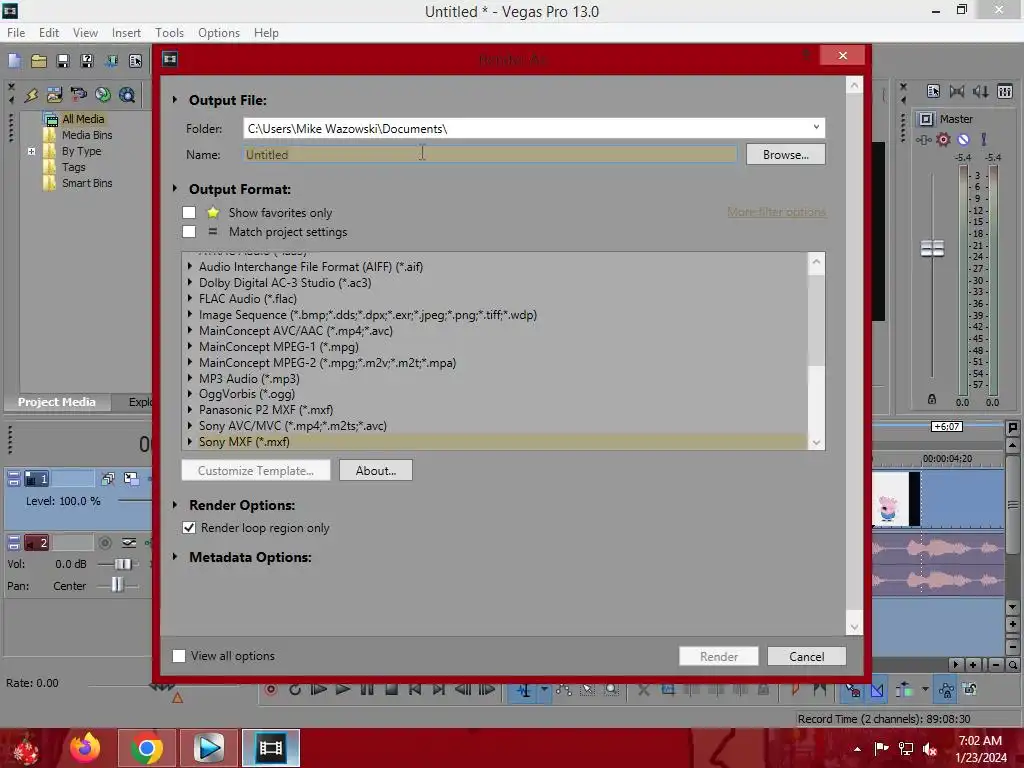
Task: Expand MainConcept AVC/AAC format templates
Action: pos(190,330)
